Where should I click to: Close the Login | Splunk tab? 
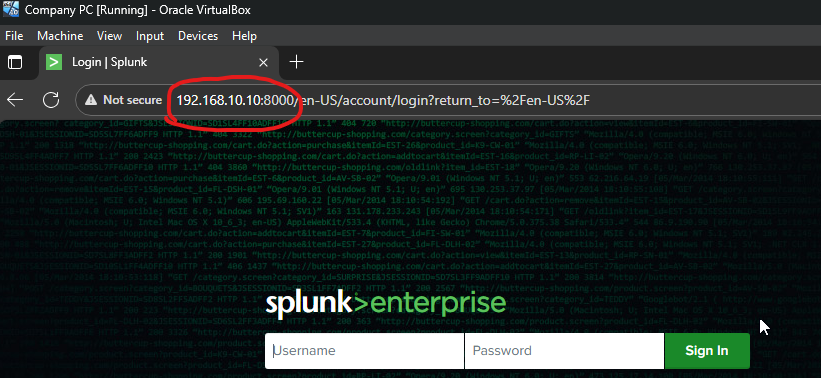(x=263, y=63)
